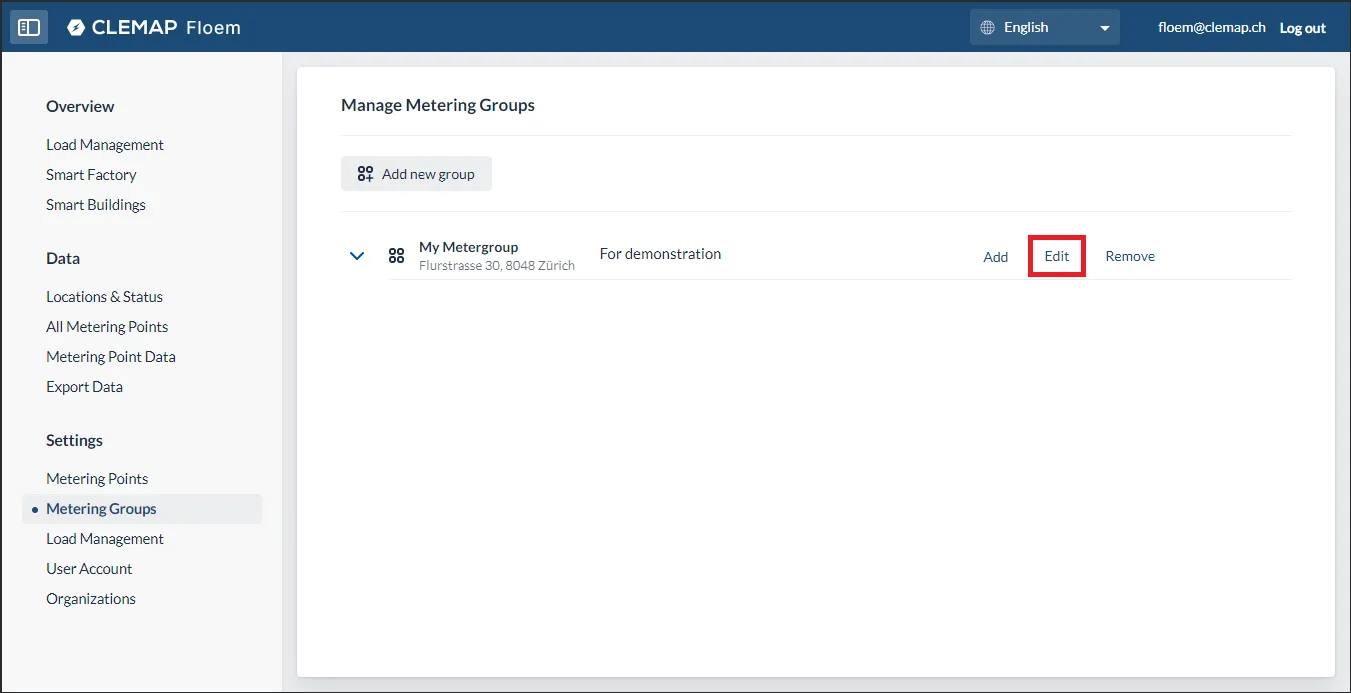Screen dimensions: 1351x693
Task: Click the For demonstration description
Action: [660, 254]
